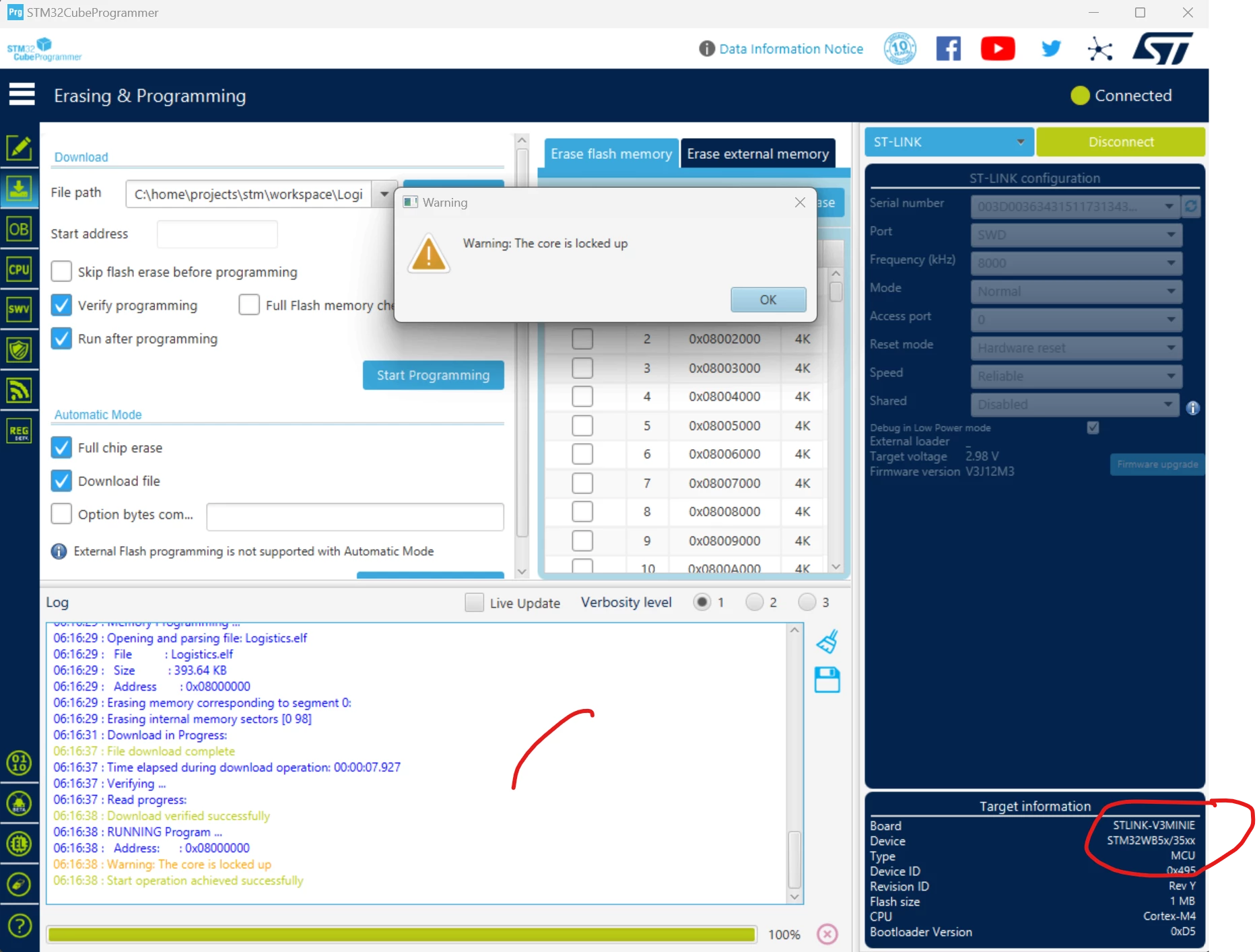The height and width of the screenshot is (952, 1257).
Task: Open Memory & File editing sidebar icon
Action: (19, 147)
